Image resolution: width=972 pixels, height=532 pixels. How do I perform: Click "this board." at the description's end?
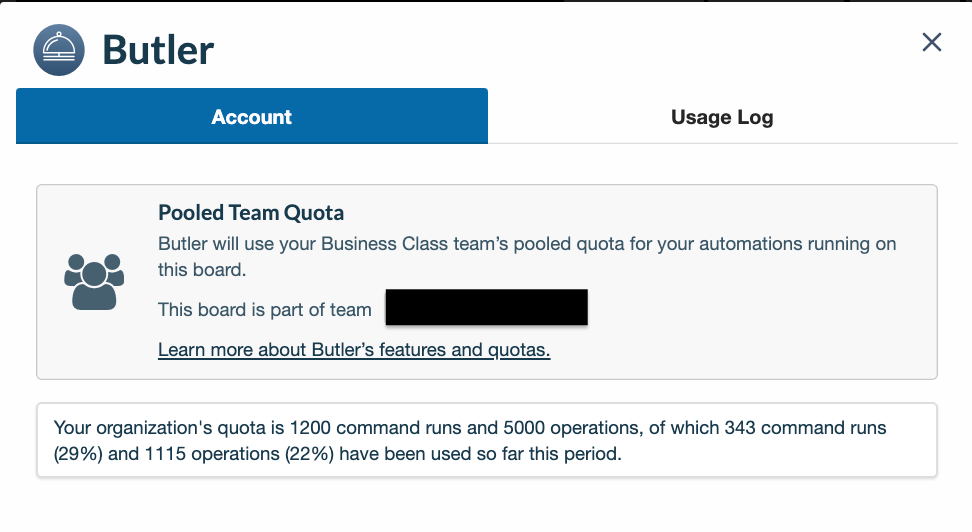[x=202, y=270]
